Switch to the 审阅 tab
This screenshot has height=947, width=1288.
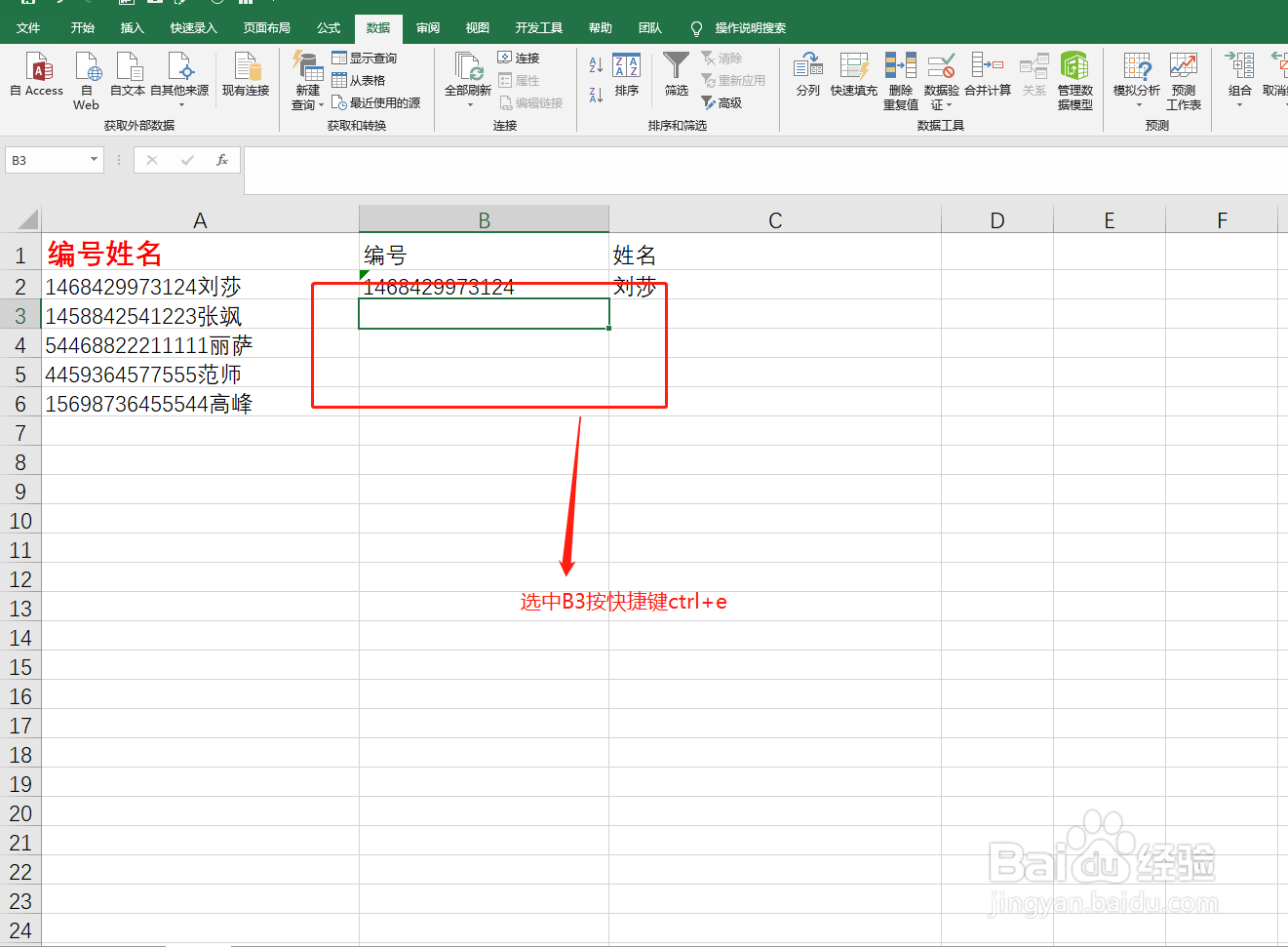(x=428, y=28)
